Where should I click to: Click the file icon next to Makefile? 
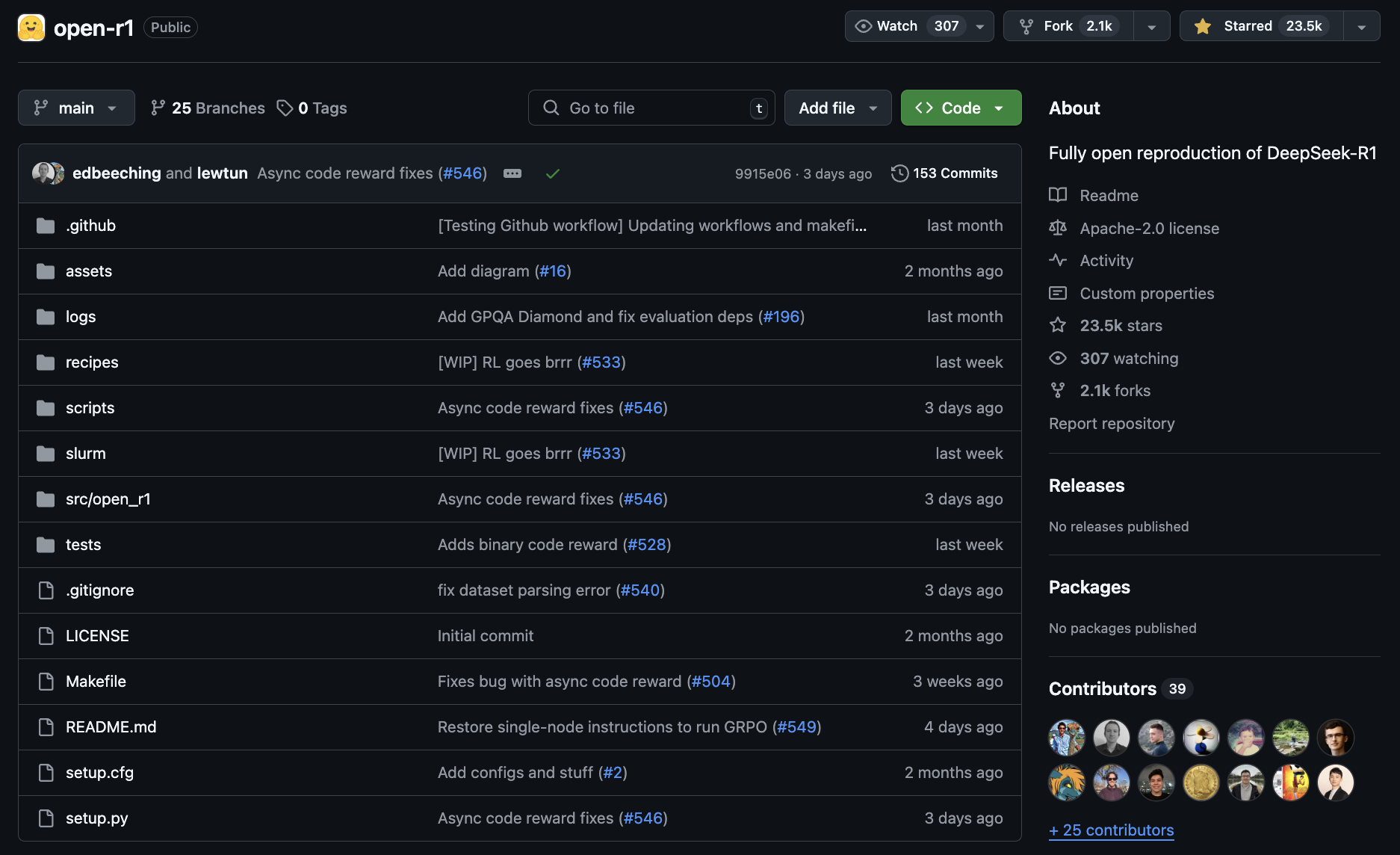click(46, 682)
